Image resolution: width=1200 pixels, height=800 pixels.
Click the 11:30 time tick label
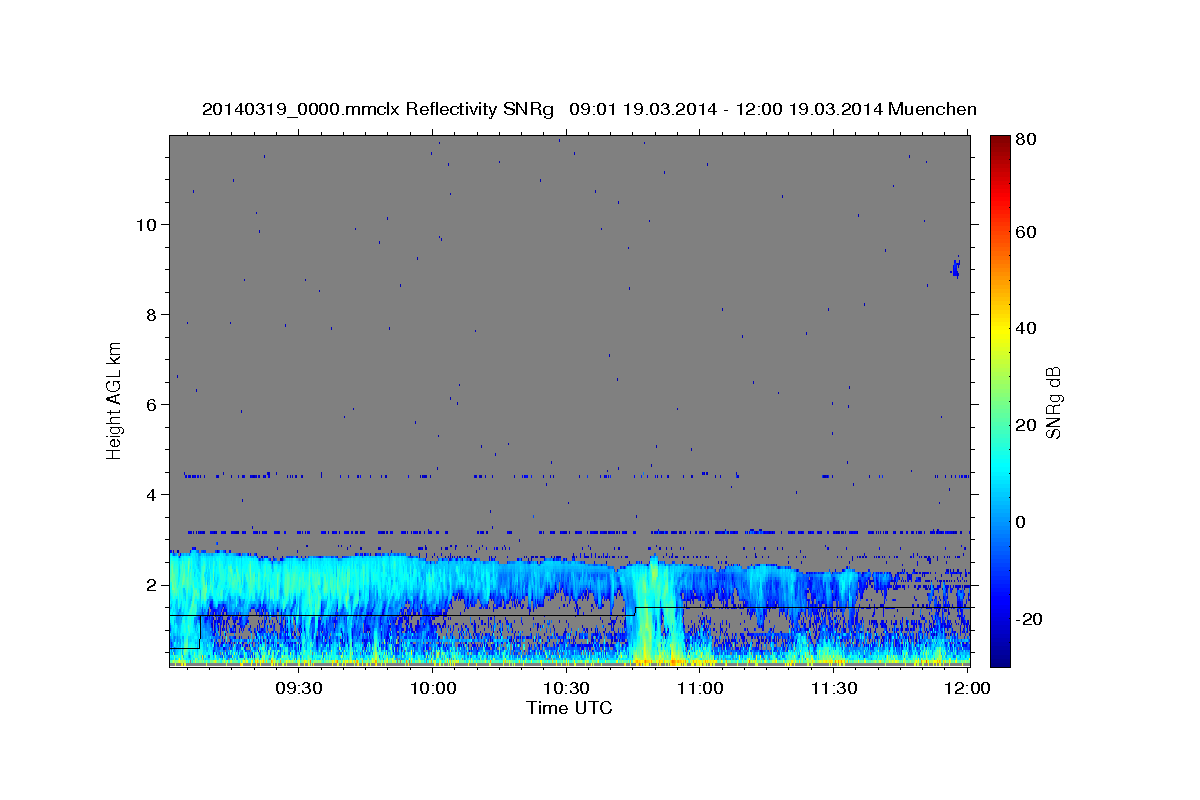coord(833,688)
